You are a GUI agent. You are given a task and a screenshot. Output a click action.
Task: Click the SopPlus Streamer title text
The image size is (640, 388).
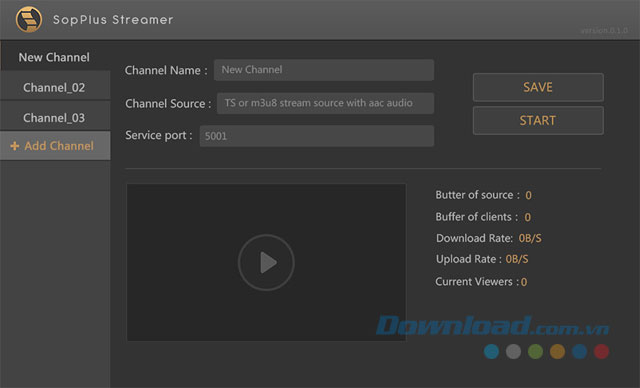113,20
